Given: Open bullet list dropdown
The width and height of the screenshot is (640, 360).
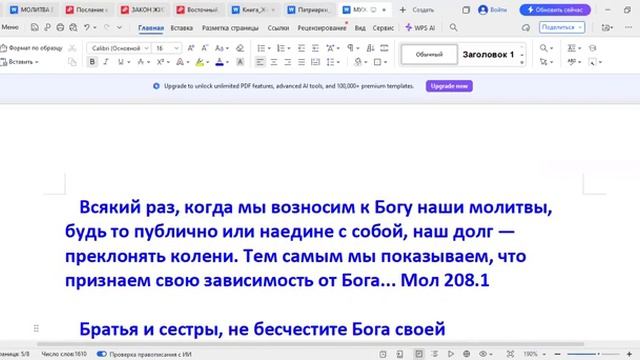Looking at the screenshot, I should (x=269, y=49).
